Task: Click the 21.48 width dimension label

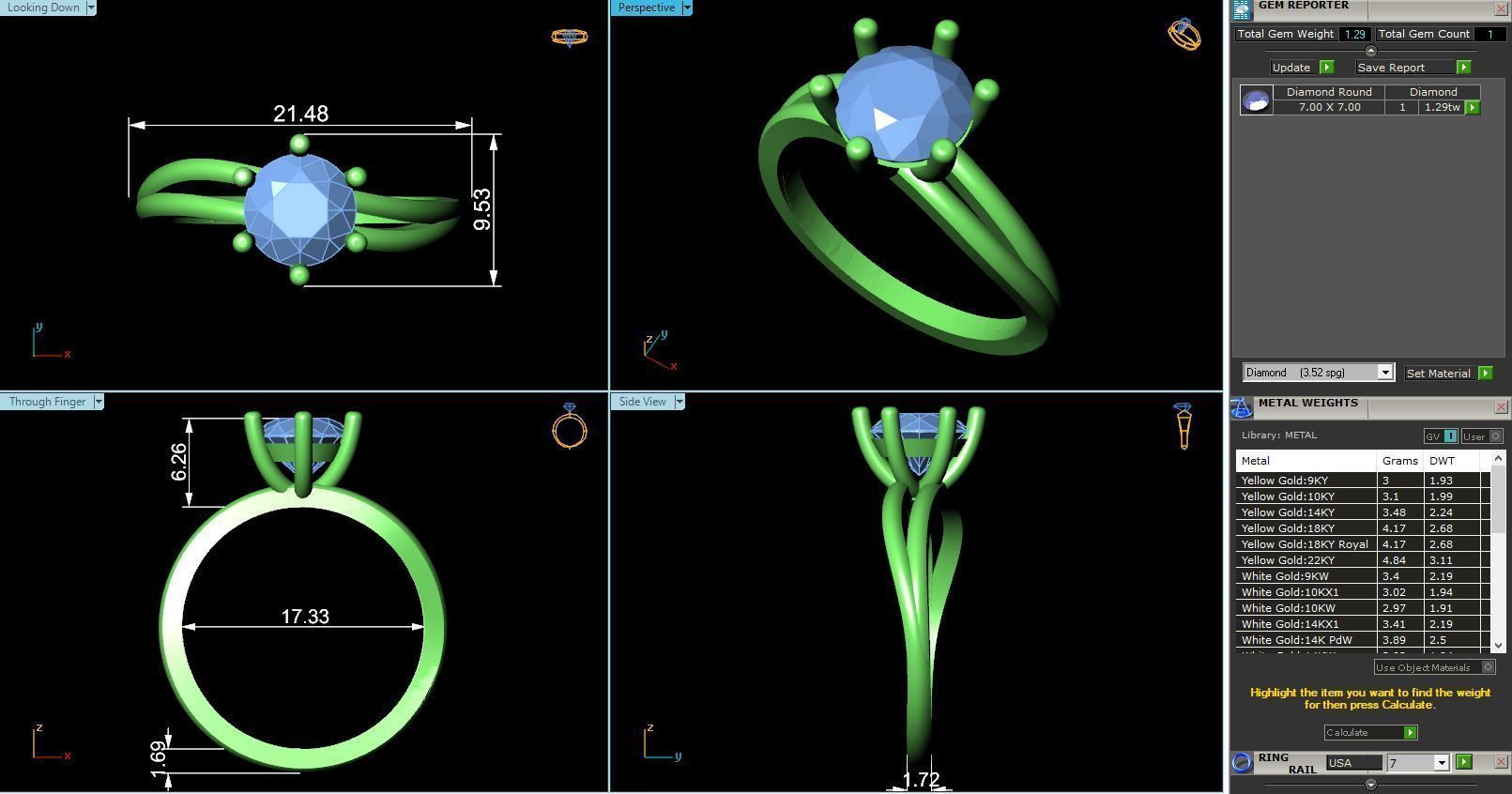Action: point(300,114)
